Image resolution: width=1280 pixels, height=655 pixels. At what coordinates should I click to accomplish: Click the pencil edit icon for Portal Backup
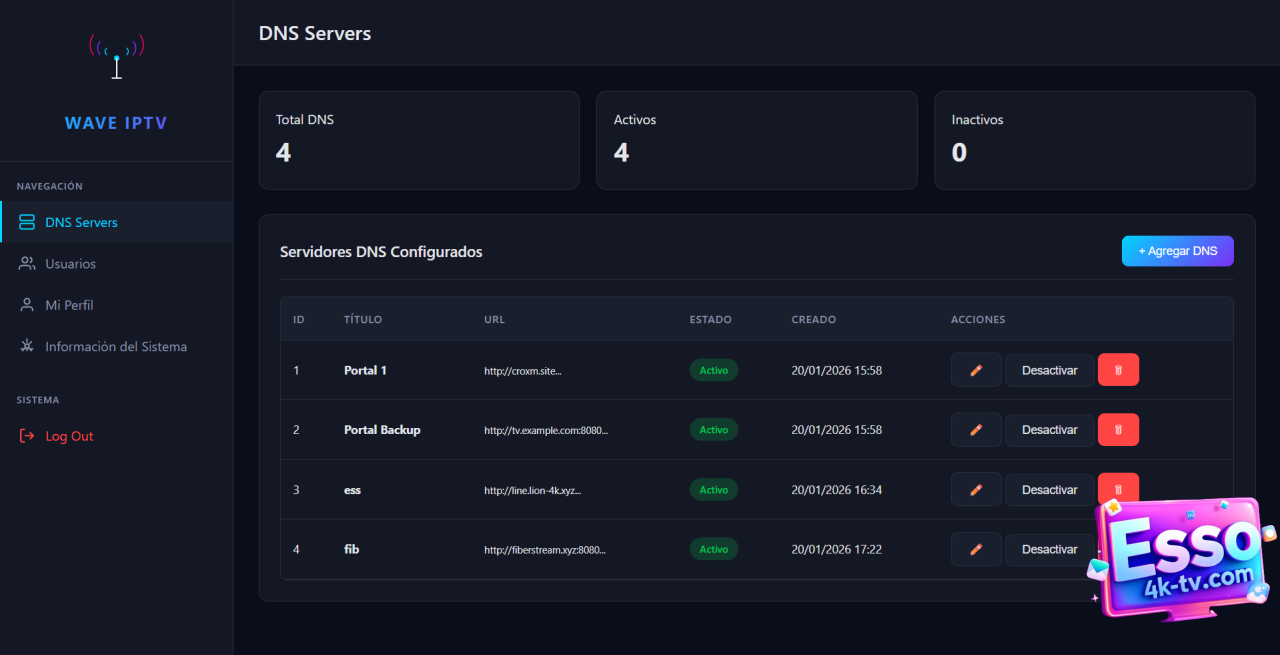(975, 430)
